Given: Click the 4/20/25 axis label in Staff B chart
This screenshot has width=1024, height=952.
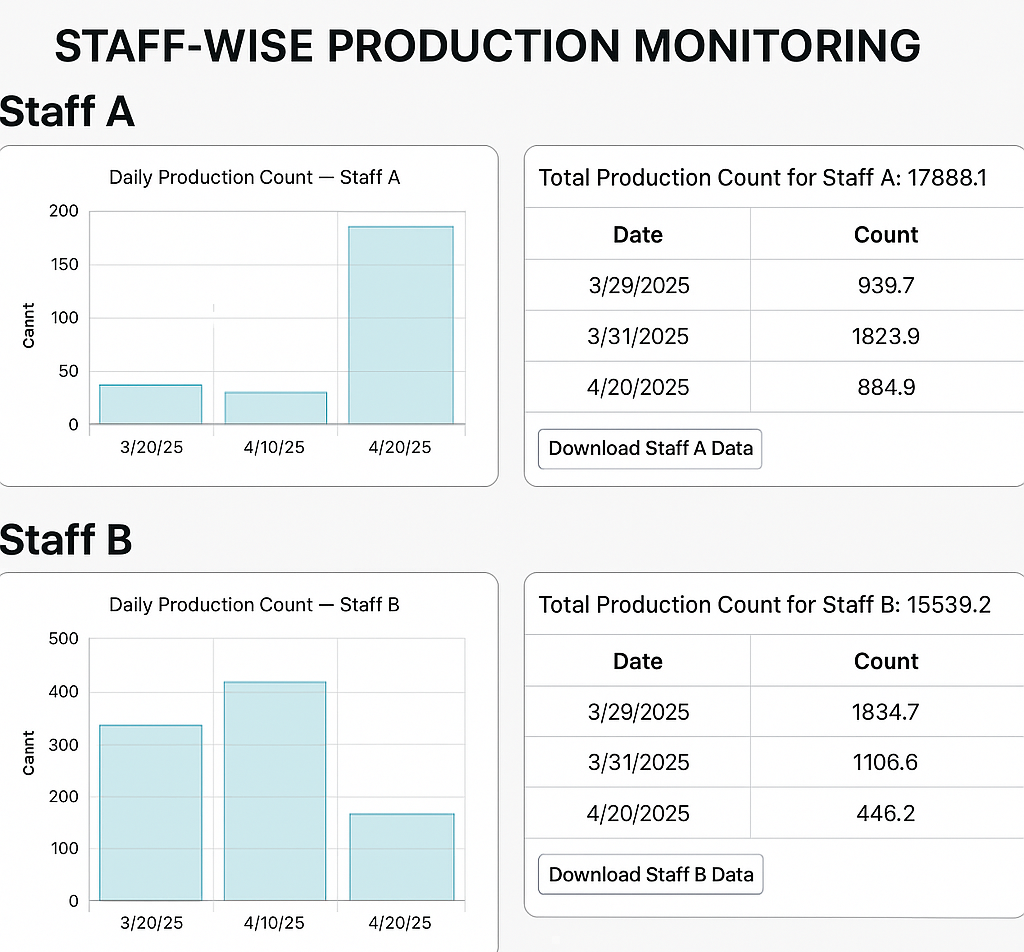Looking at the screenshot, I should [x=399, y=923].
